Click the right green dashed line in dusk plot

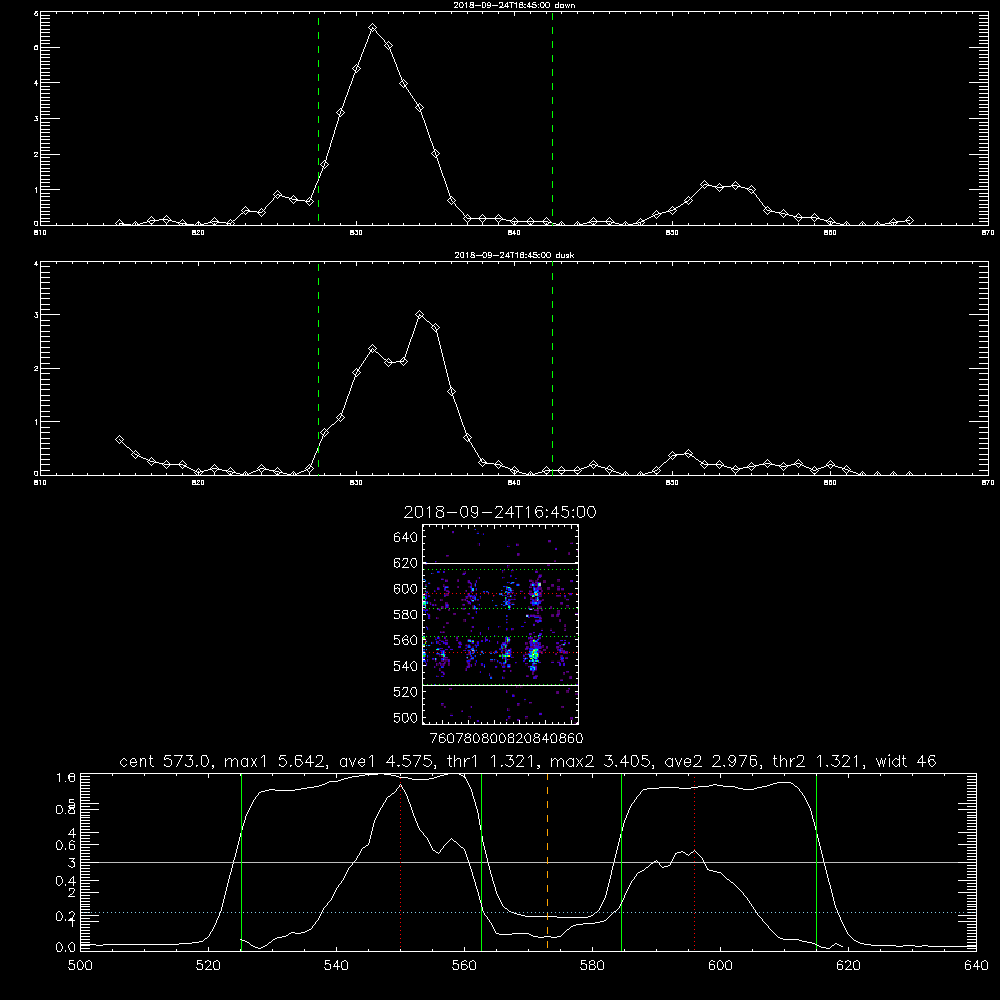click(552, 368)
